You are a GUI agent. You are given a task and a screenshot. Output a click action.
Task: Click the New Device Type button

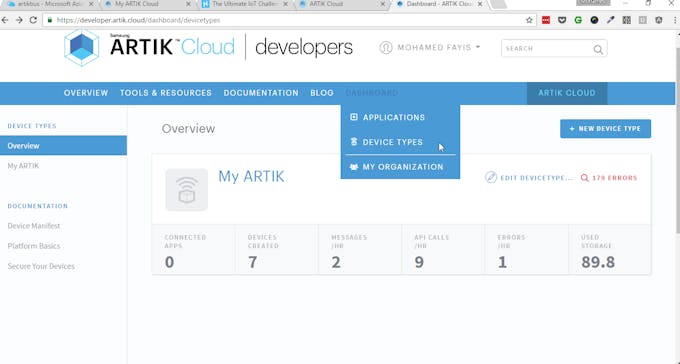point(605,129)
